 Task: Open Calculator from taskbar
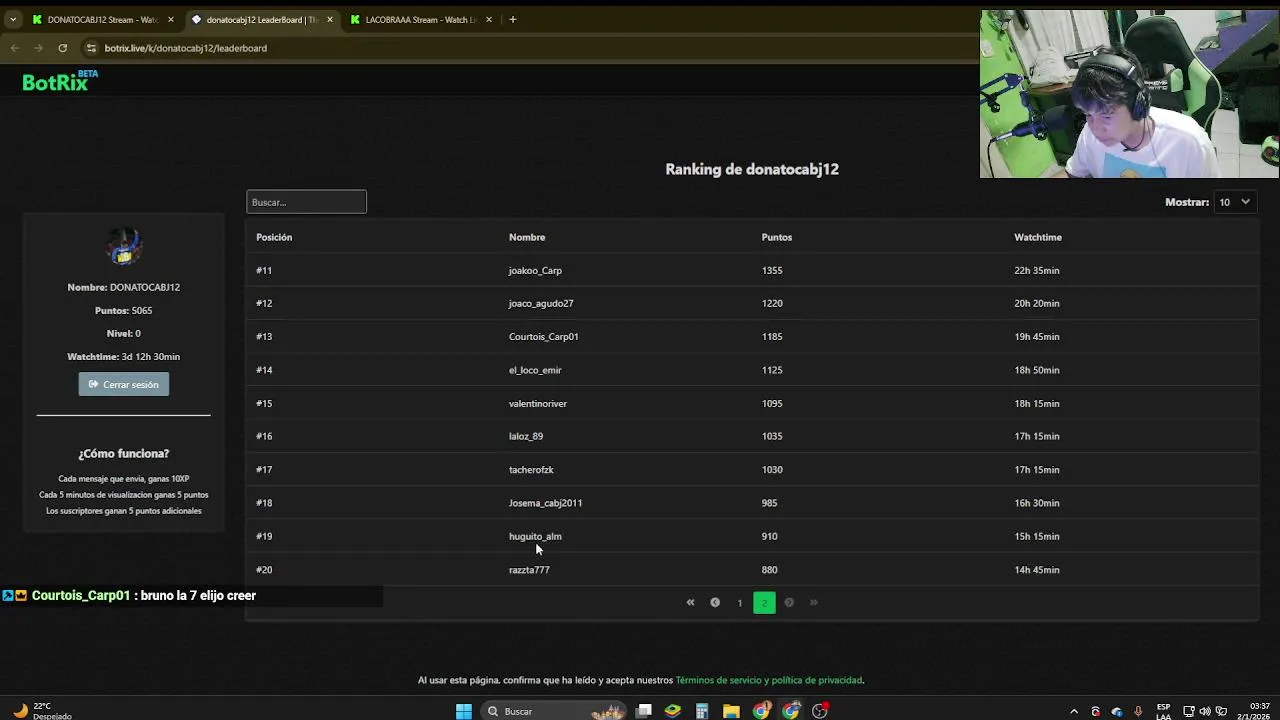702,711
